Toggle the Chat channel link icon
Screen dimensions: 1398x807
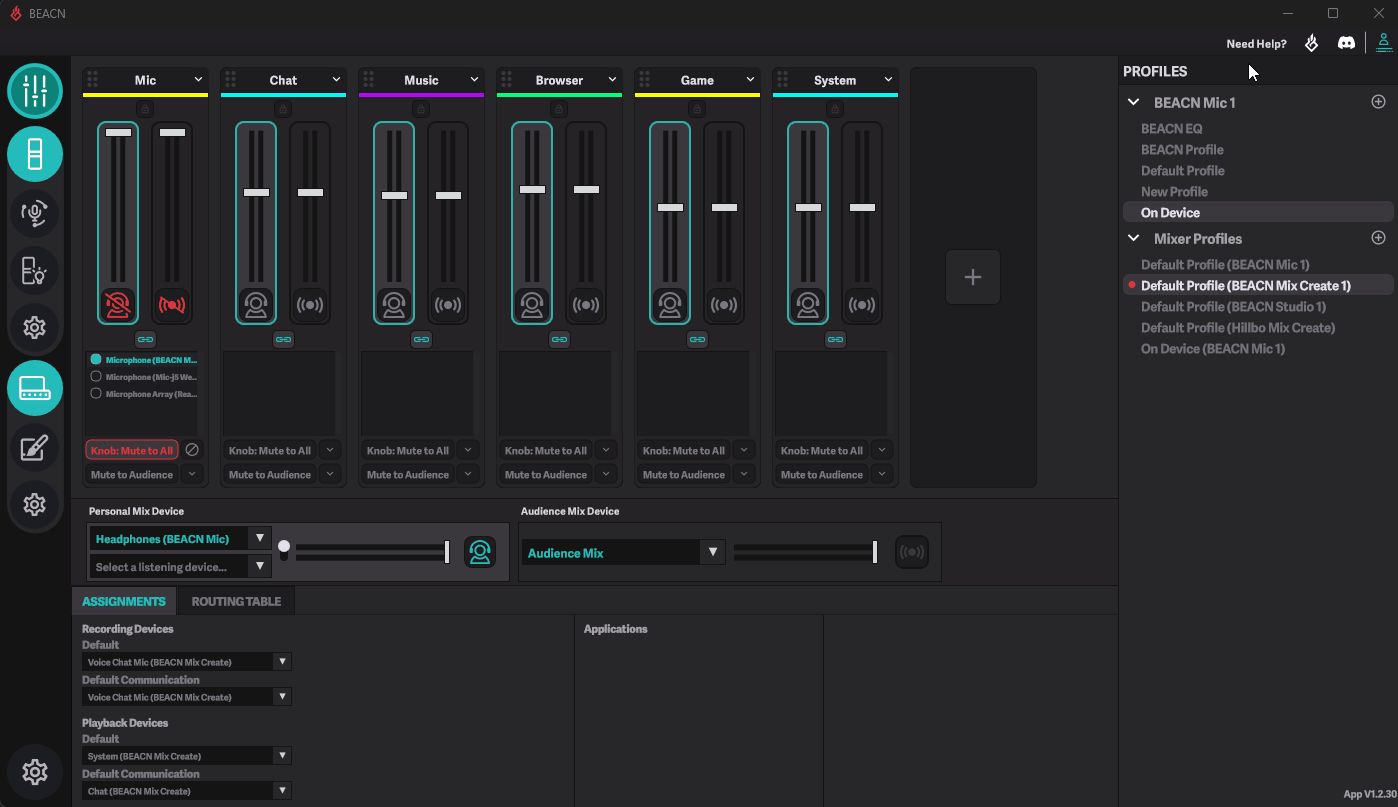click(283, 340)
